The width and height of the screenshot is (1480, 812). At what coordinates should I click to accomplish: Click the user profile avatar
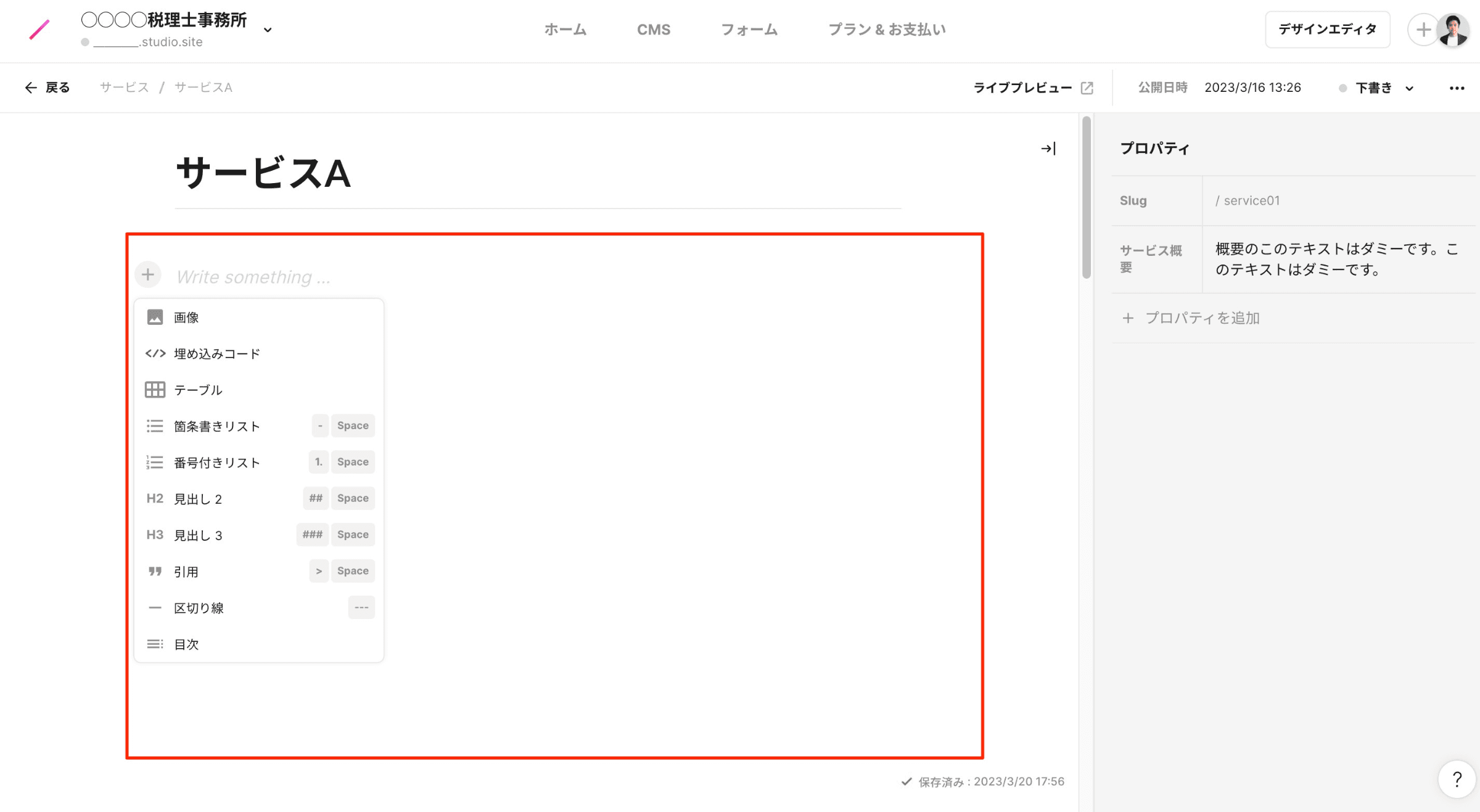pyautogui.click(x=1453, y=30)
